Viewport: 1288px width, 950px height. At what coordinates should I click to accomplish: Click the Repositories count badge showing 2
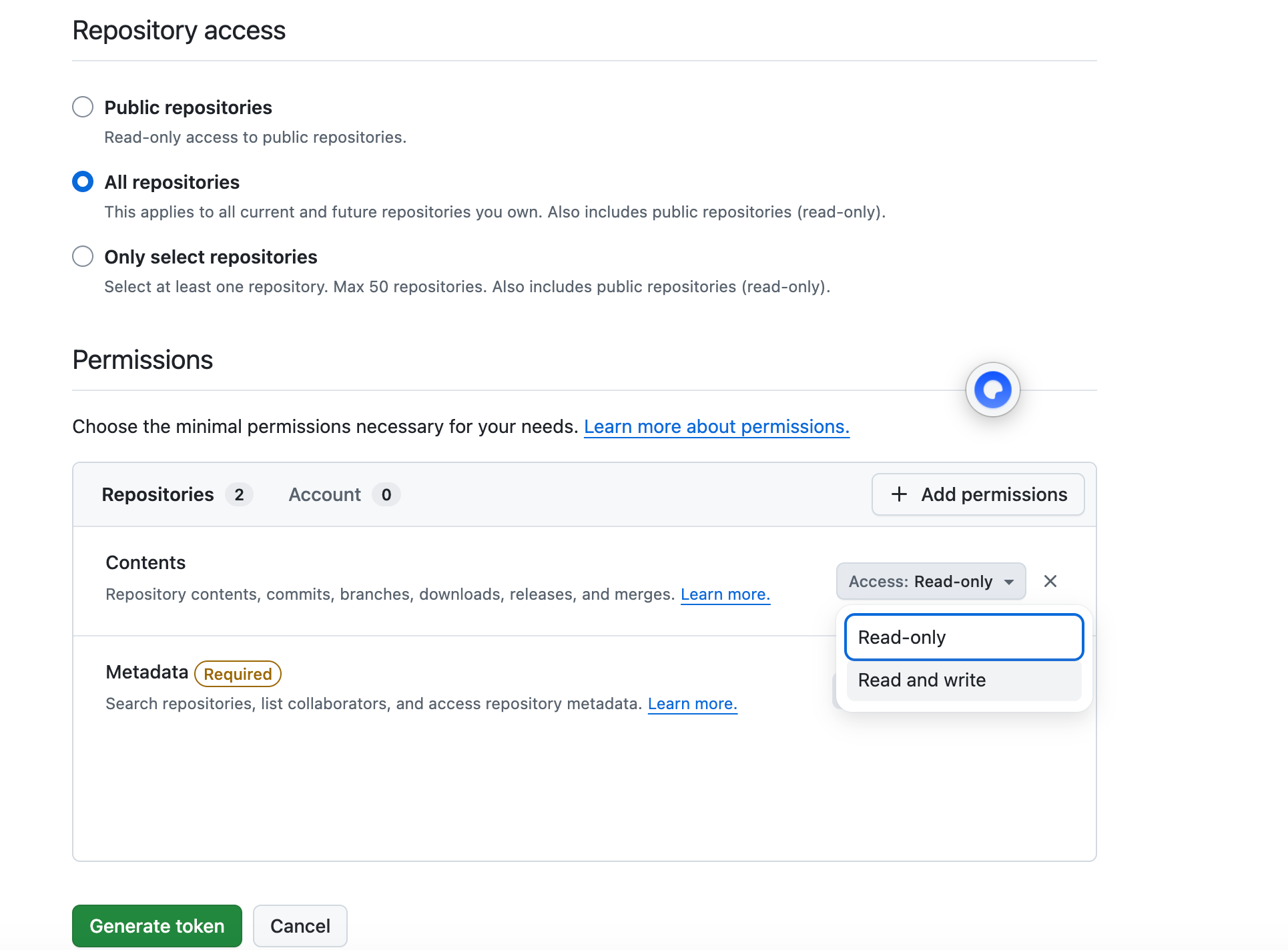point(239,494)
